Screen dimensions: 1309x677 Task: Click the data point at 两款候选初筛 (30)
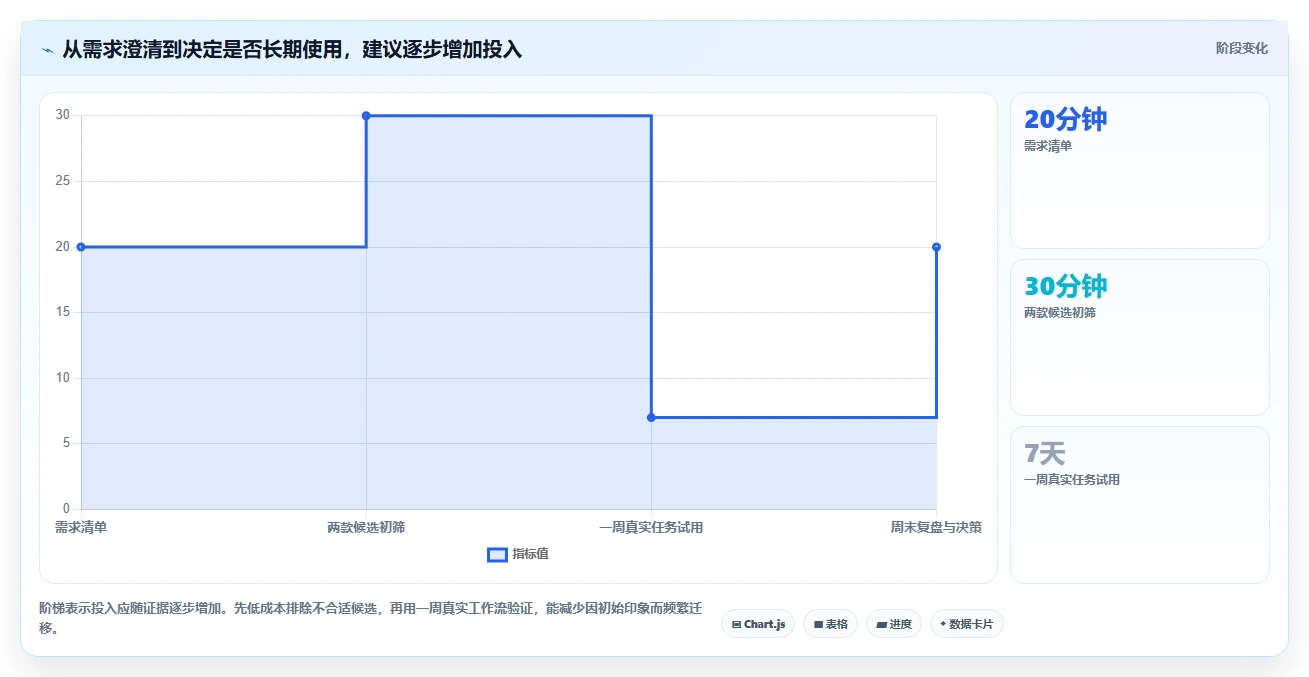click(x=366, y=116)
